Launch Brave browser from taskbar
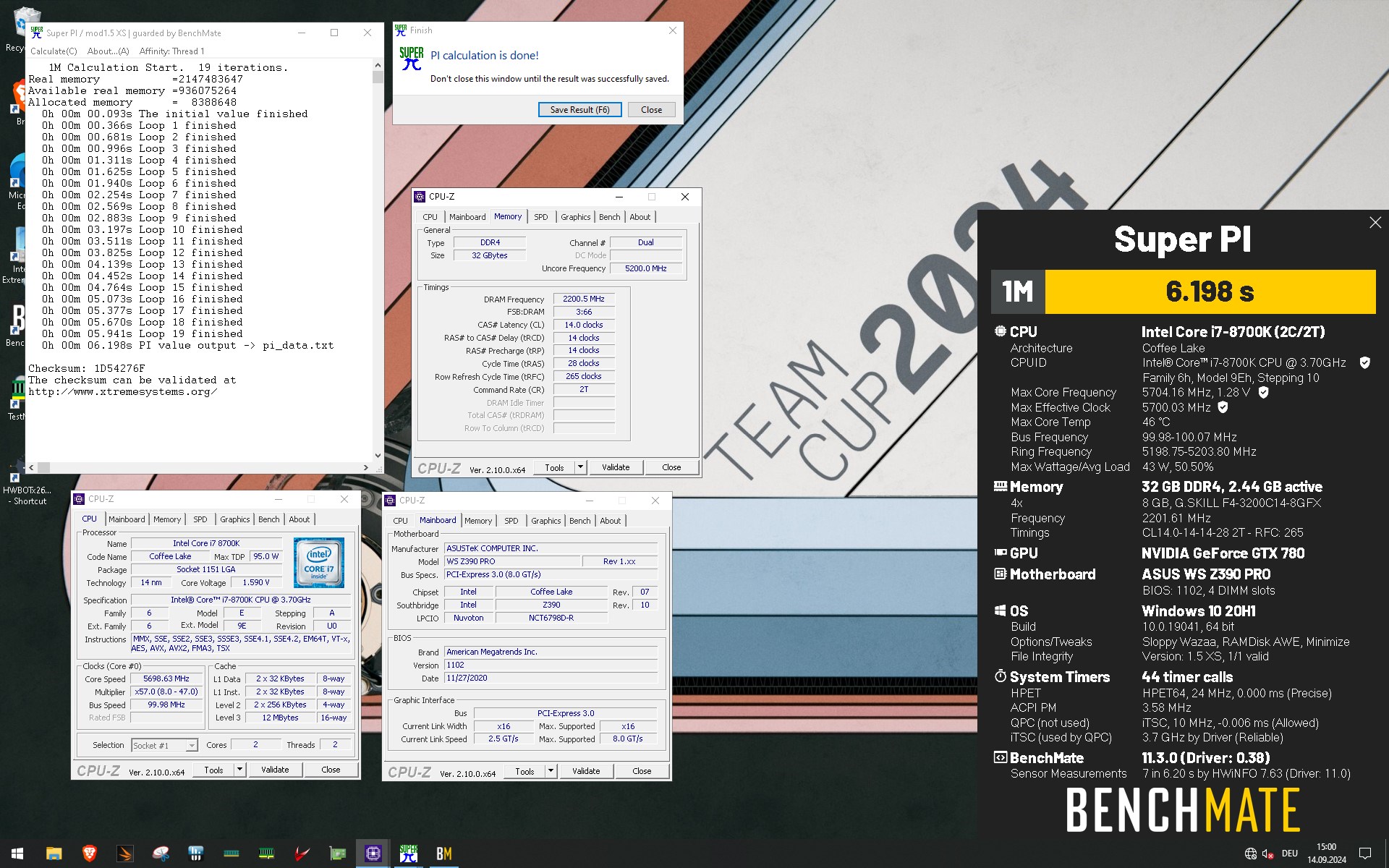The height and width of the screenshot is (868, 1389). [89, 854]
